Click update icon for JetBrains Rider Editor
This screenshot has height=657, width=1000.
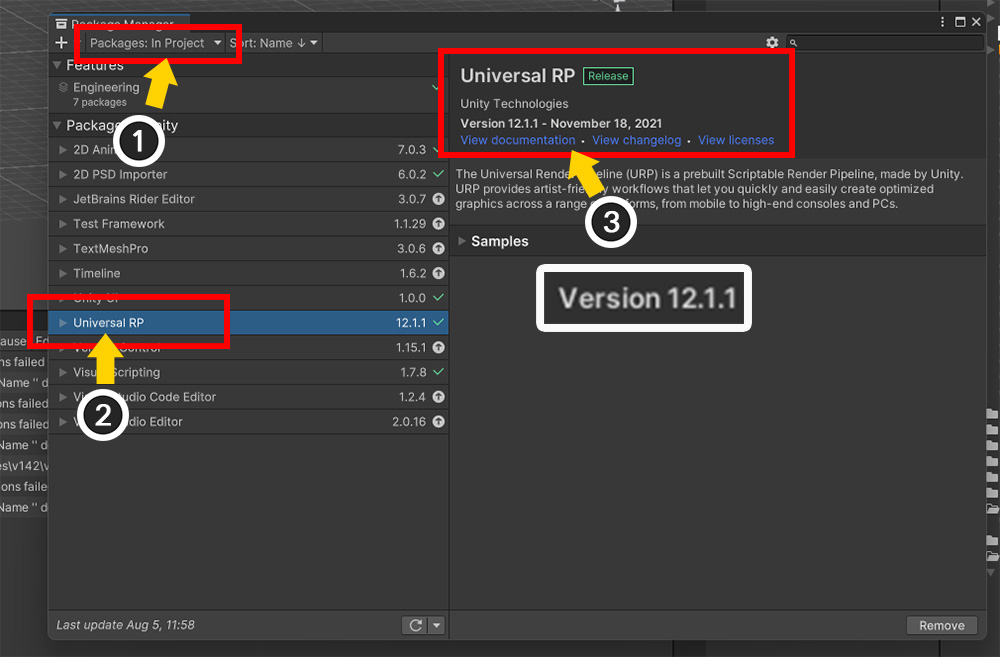tap(439, 199)
